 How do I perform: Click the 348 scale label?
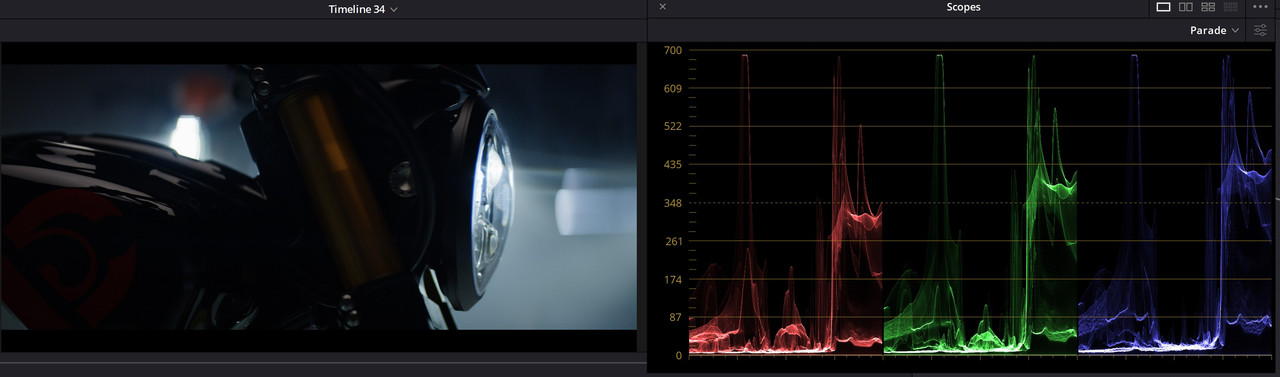click(672, 203)
